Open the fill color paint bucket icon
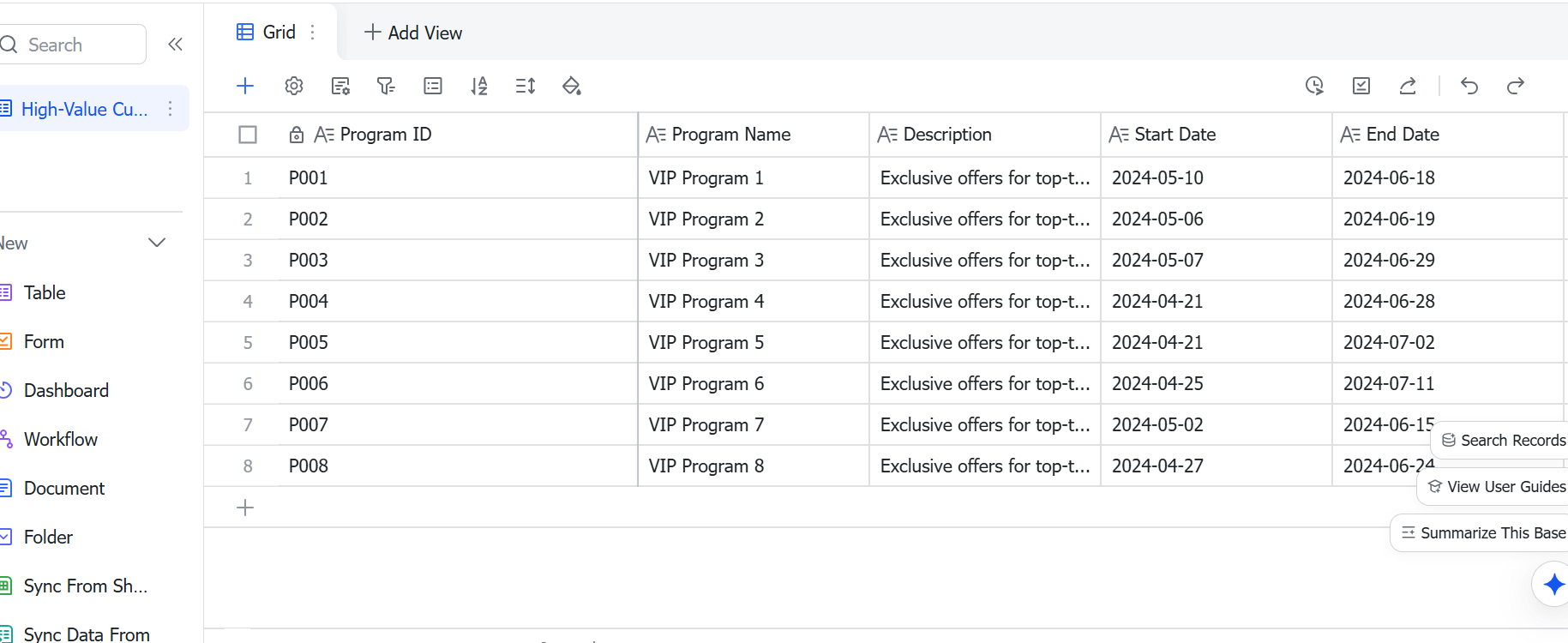This screenshot has width=1568, height=643. click(572, 86)
